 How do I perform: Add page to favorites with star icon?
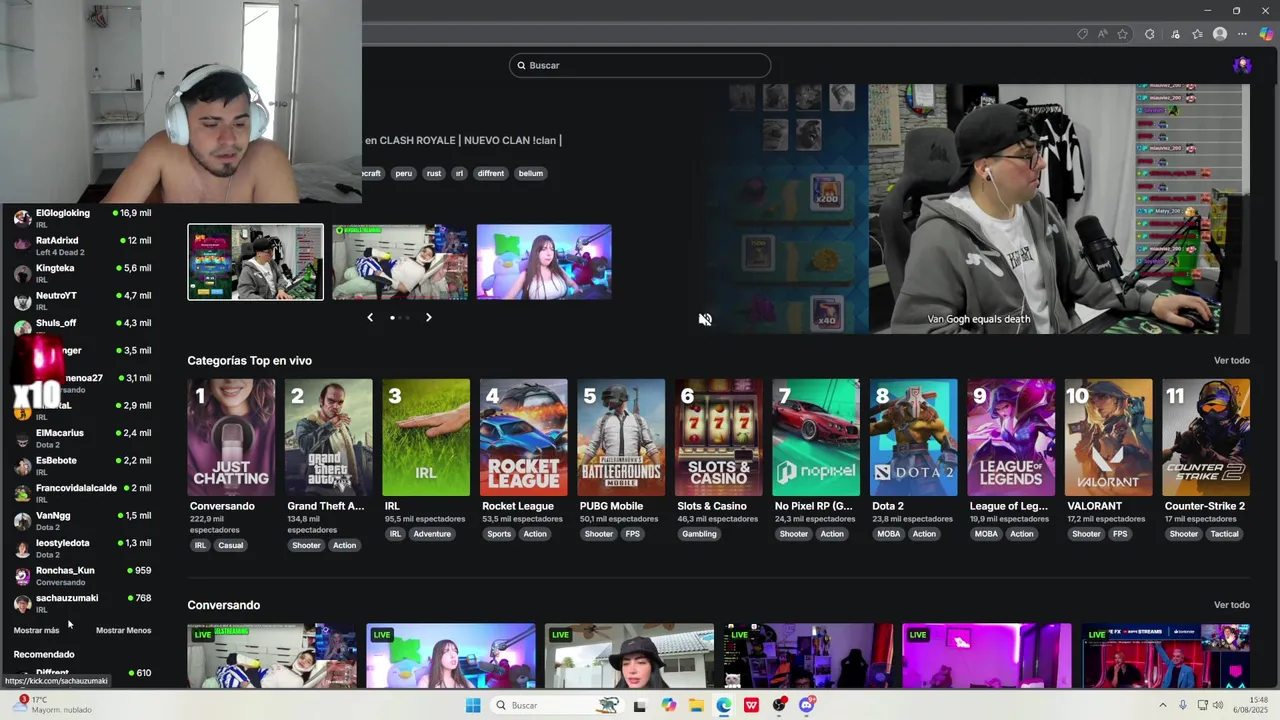1123,34
